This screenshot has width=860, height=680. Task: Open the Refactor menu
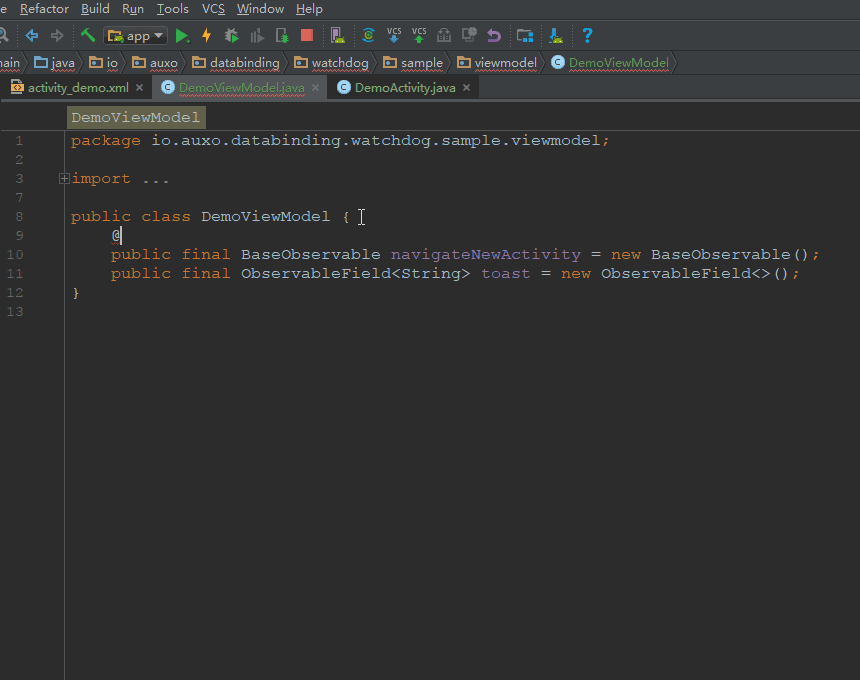[44, 9]
